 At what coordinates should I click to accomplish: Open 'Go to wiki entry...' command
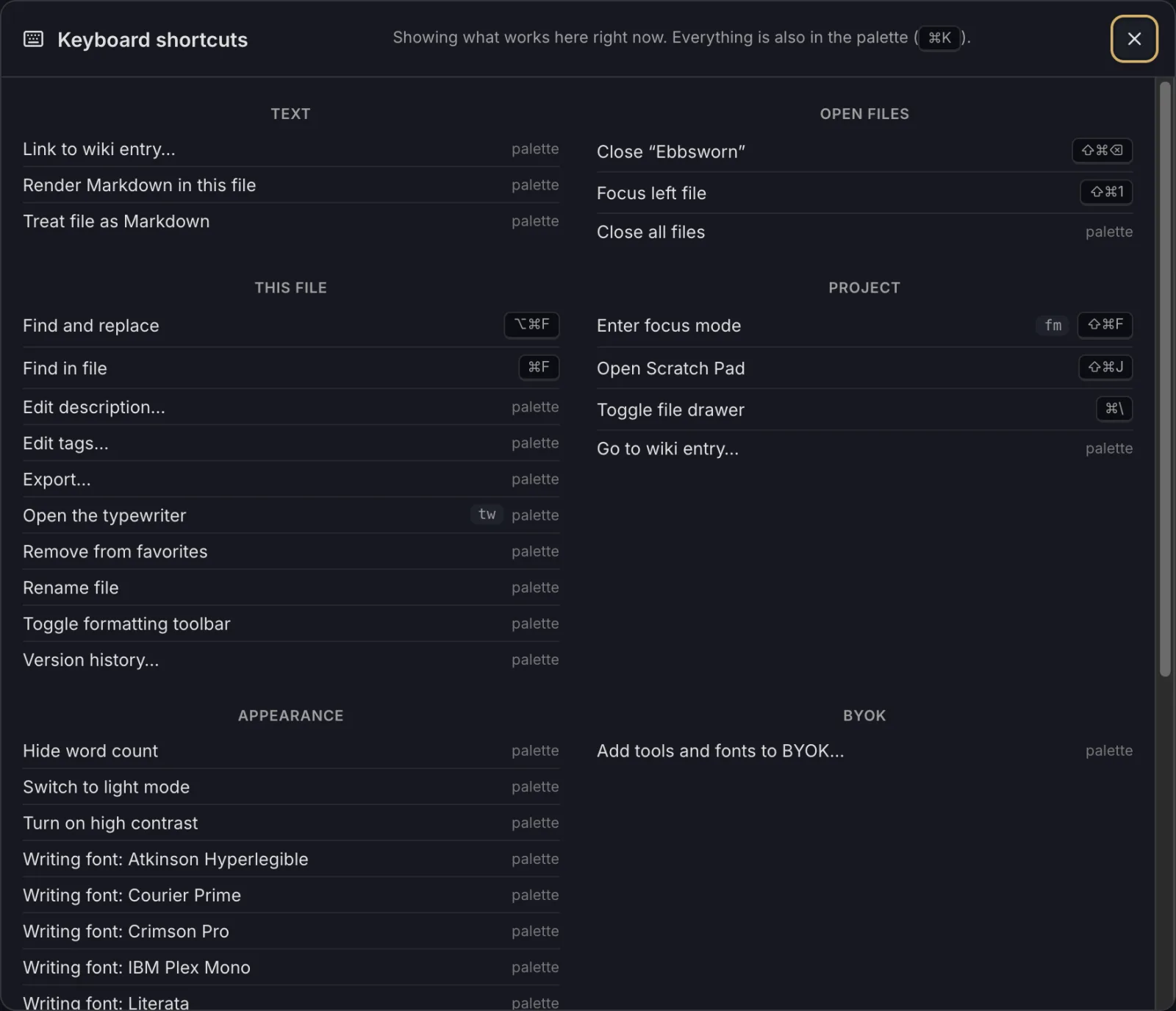864,449
